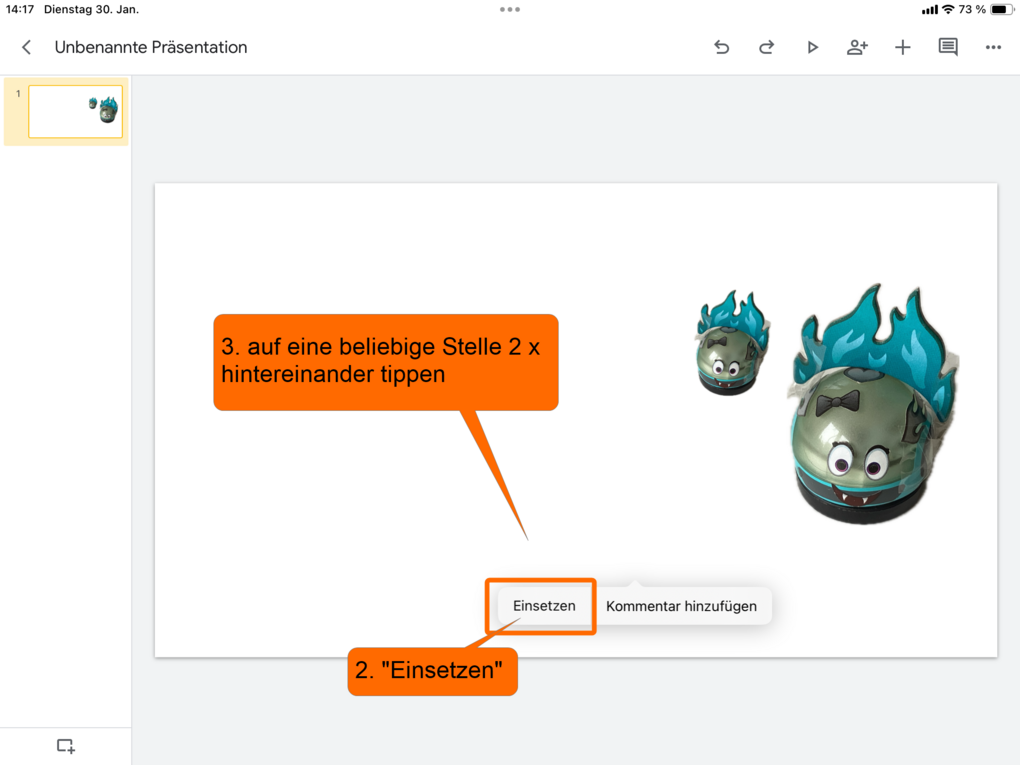Screen dimensions: 1020x765
Task: Tap the time 14:17 in status bar
Action: tap(20, 9)
